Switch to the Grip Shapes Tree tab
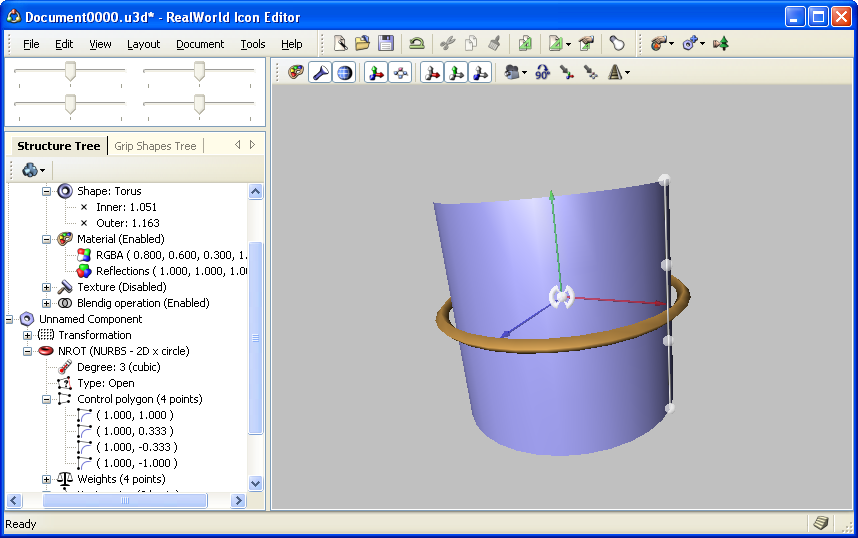 pyautogui.click(x=155, y=146)
